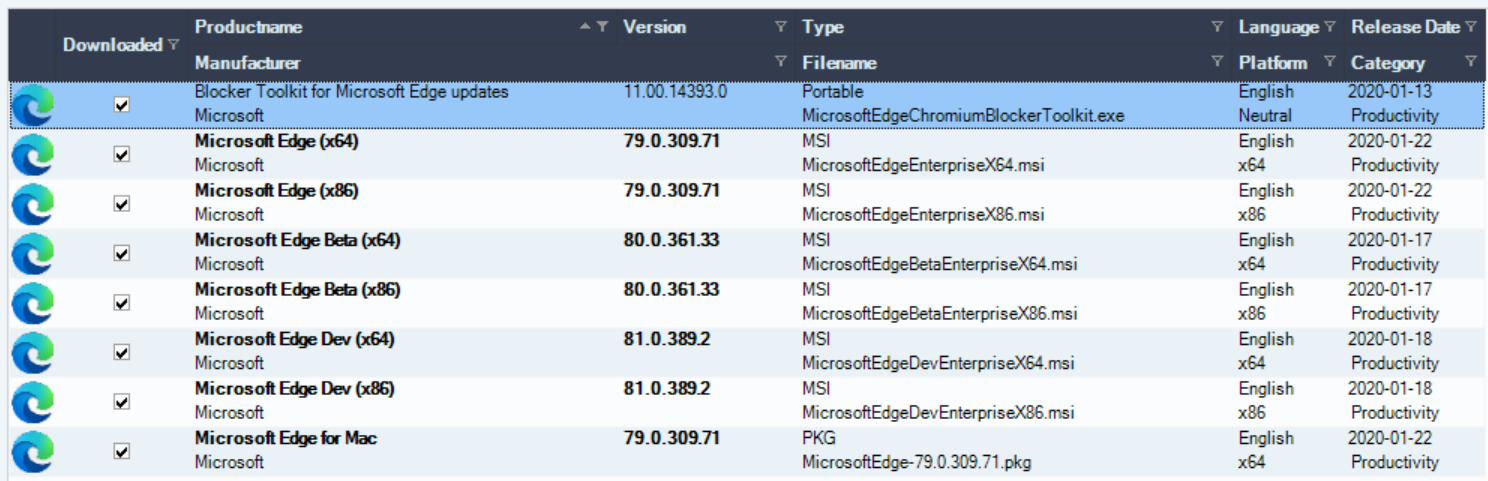Viewport: 1488px width, 481px height.
Task: Open the Platform column filter
Action: coord(1330,62)
